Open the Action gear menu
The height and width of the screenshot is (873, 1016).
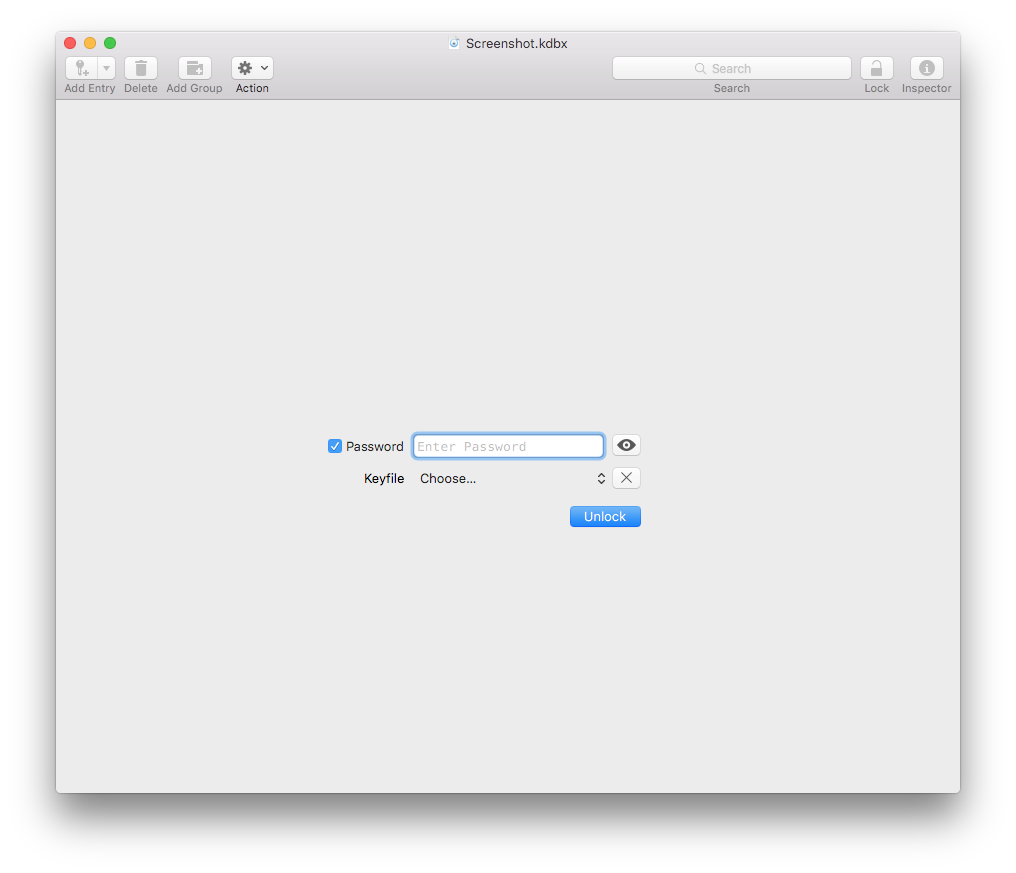click(x=252, y=68)
